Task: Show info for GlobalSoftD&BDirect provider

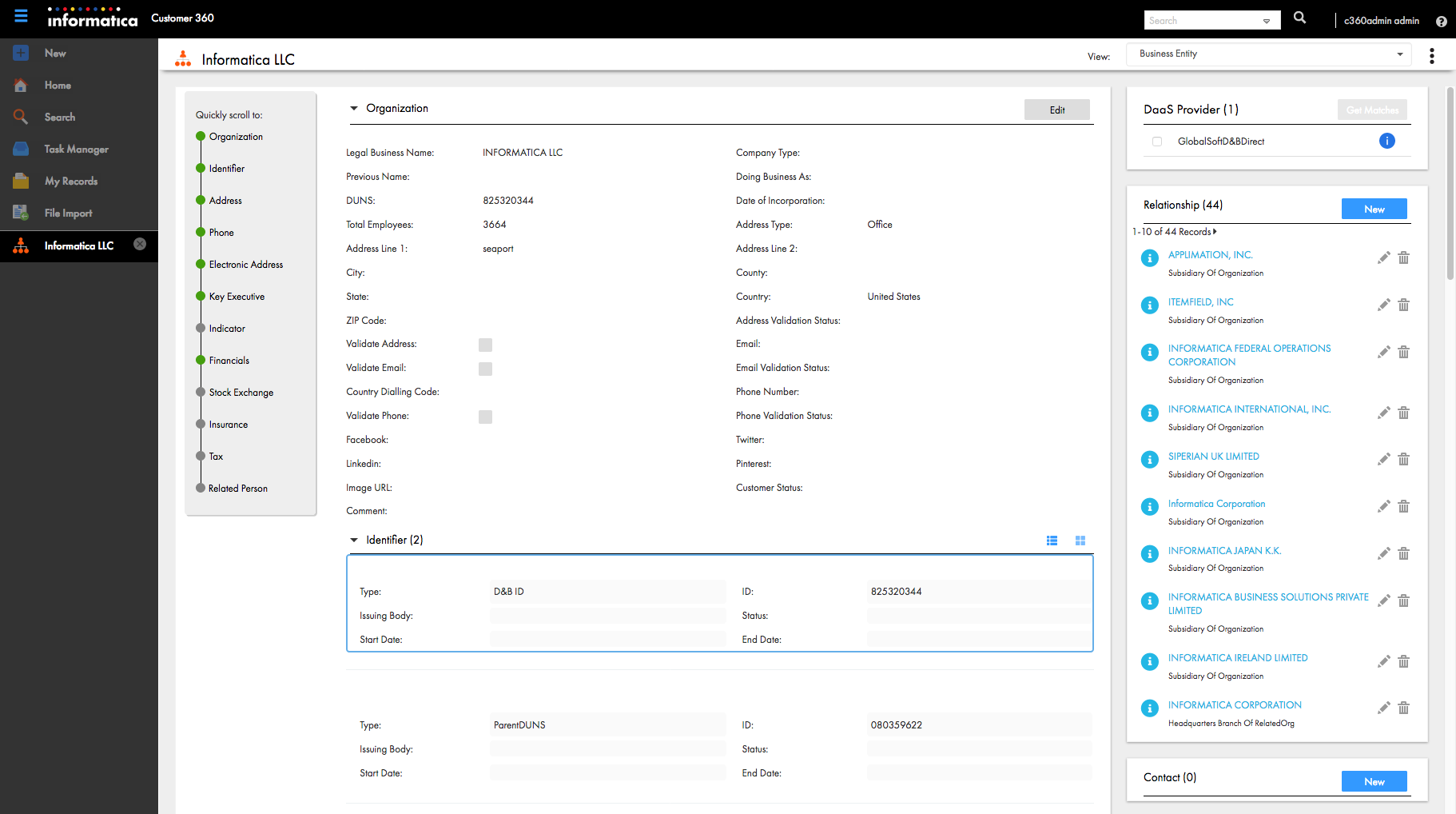Action: tap(1387, 141)
